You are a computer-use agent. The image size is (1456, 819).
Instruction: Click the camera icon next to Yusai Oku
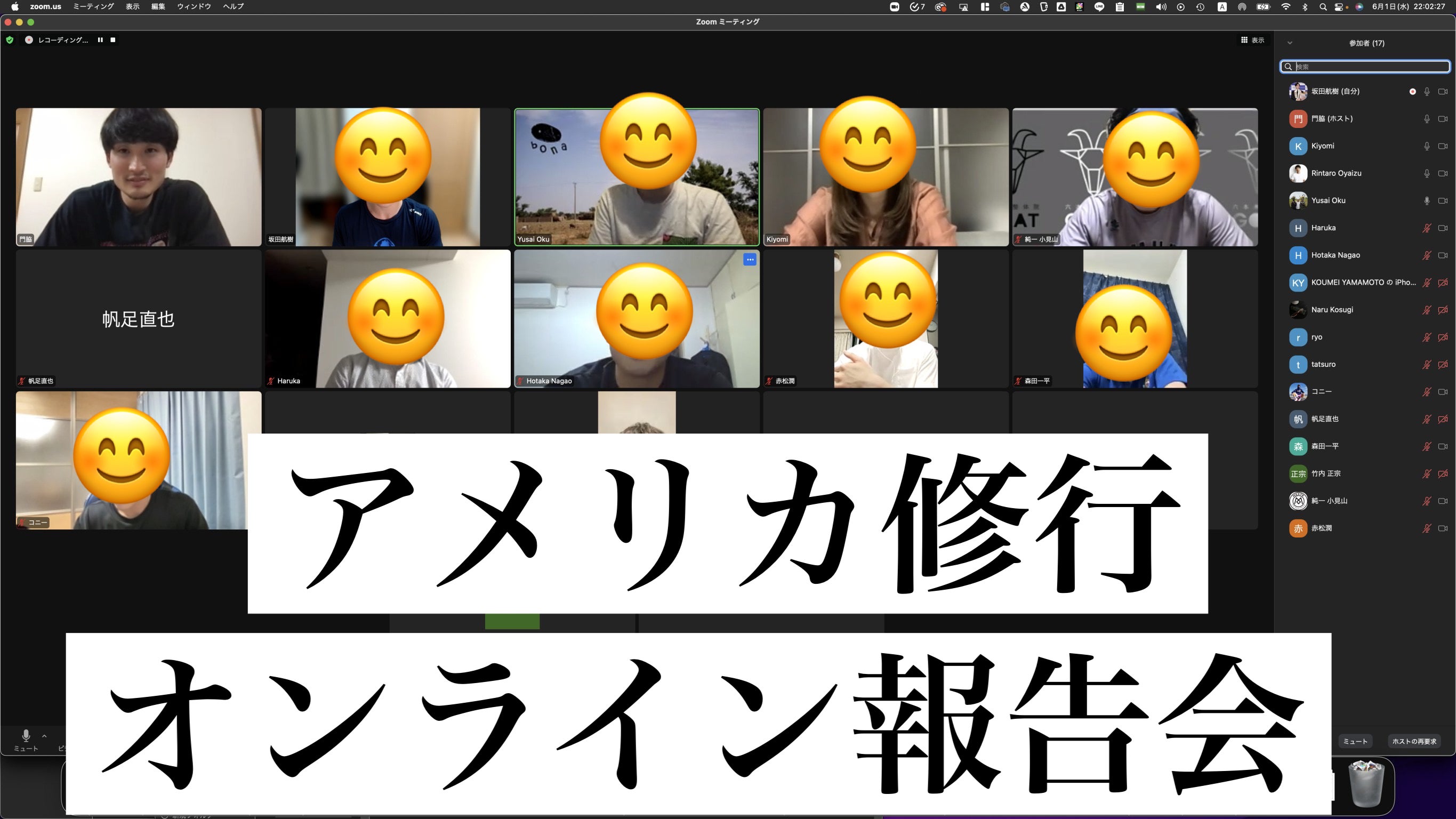click(x=1443, y=200)
